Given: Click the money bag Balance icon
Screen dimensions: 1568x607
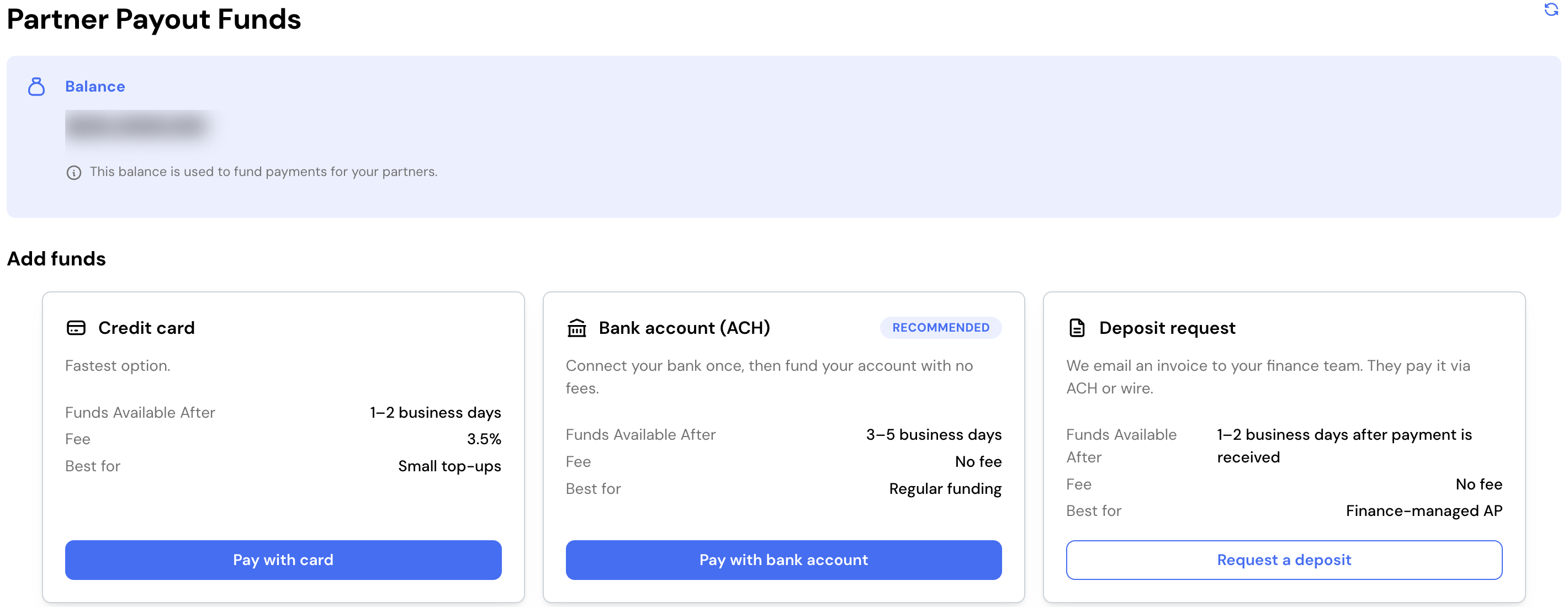Looking at the screenshot, I should 36,87.
